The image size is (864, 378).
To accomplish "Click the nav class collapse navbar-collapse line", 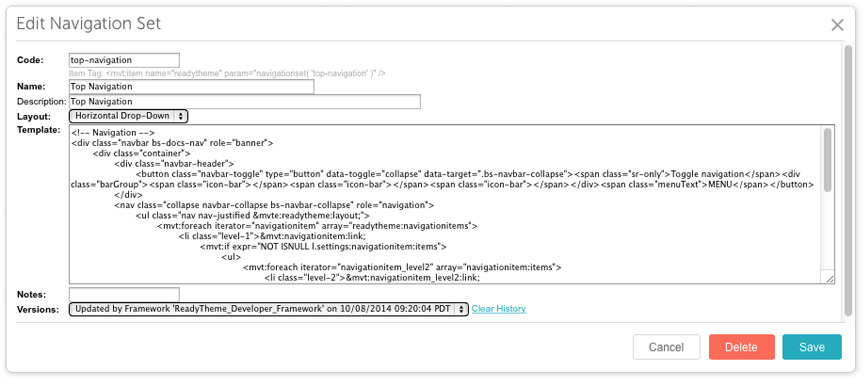I will pyautogui.click(x=274, y=206).
